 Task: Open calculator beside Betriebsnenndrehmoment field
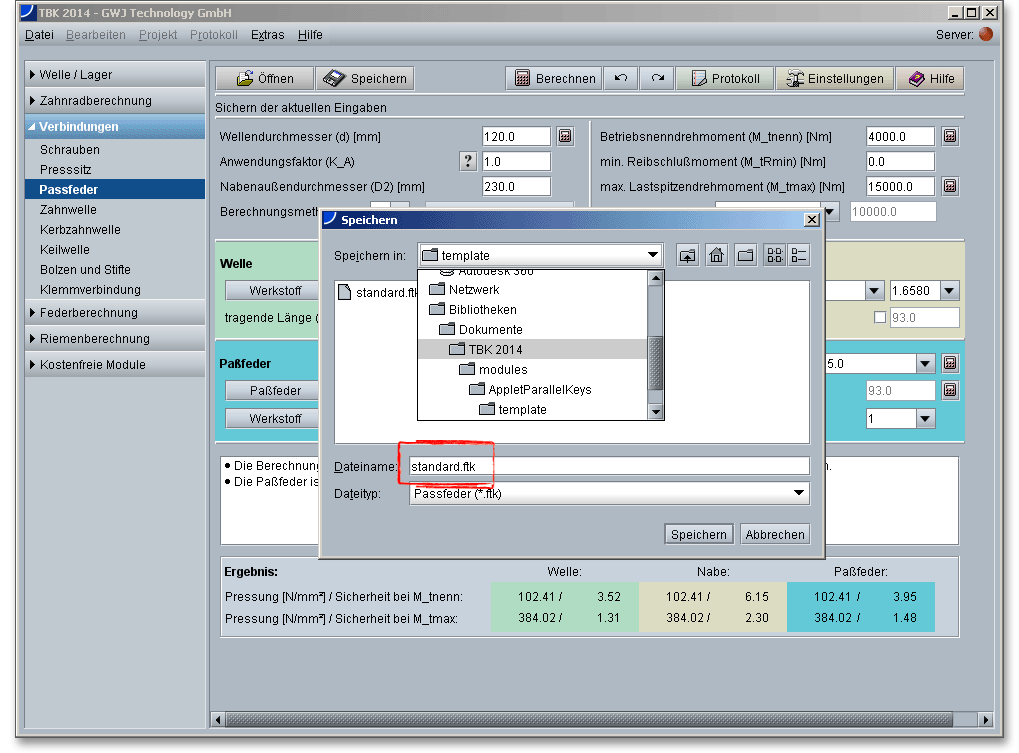click(x=950, y=136)
